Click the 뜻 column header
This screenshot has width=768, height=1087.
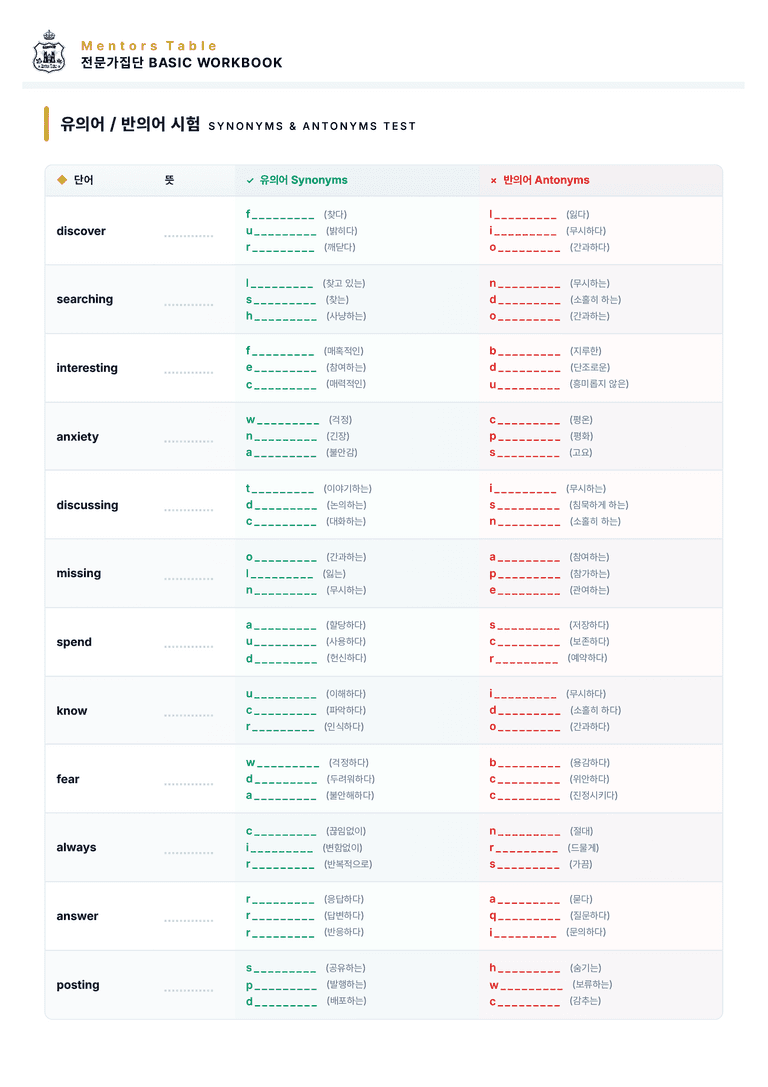pyautogui.click(x=169, y=180)
